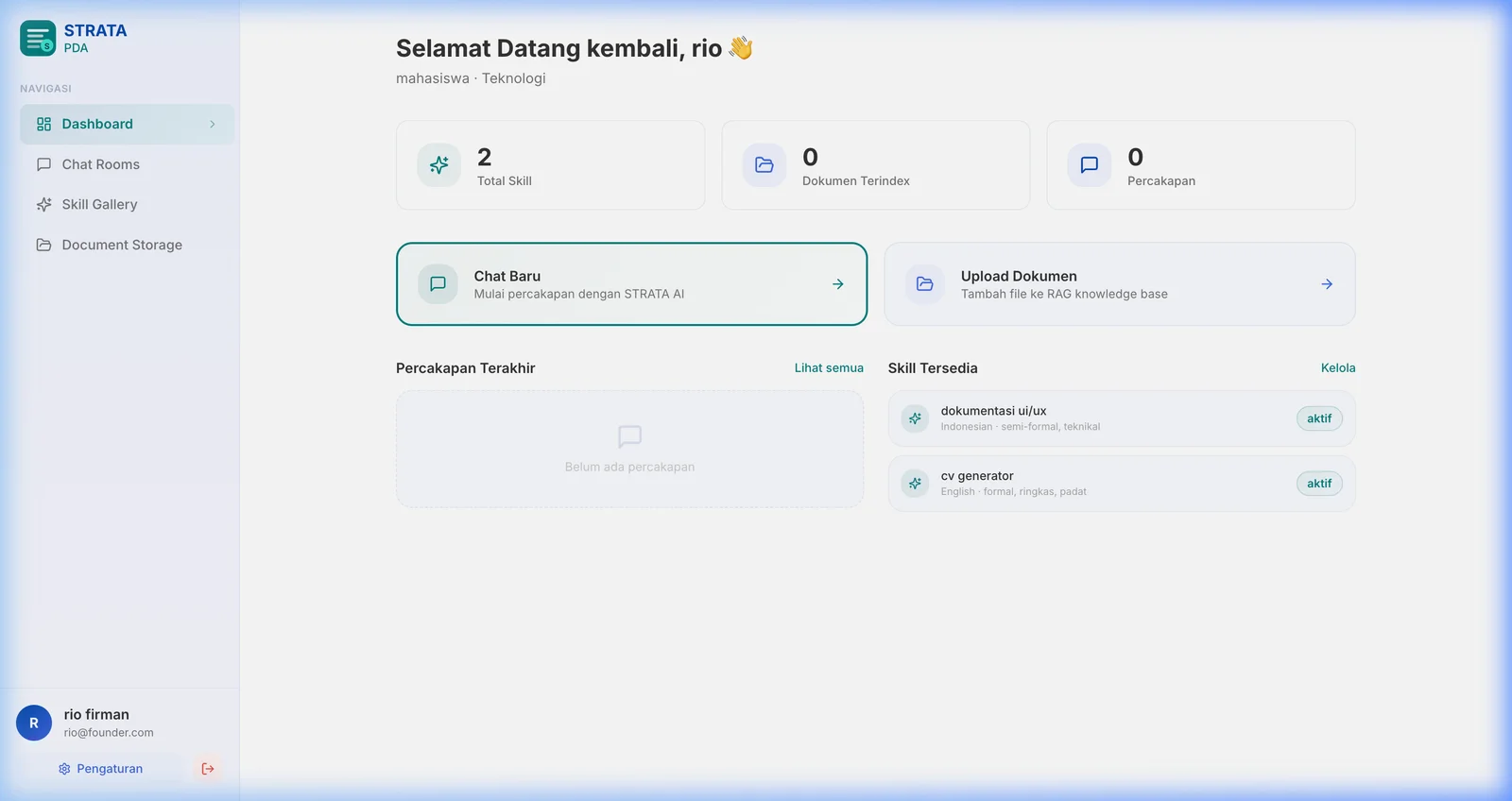Click the Percakapan chat icon in stats card
Screen dimensions: 1512x801
pos(1090,165)
